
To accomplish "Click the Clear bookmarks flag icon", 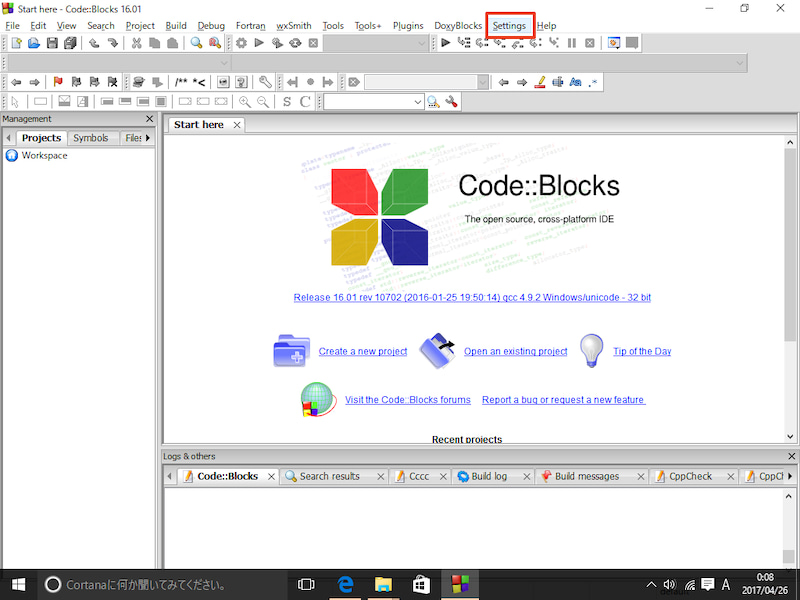I will click(x=112, y=82).
